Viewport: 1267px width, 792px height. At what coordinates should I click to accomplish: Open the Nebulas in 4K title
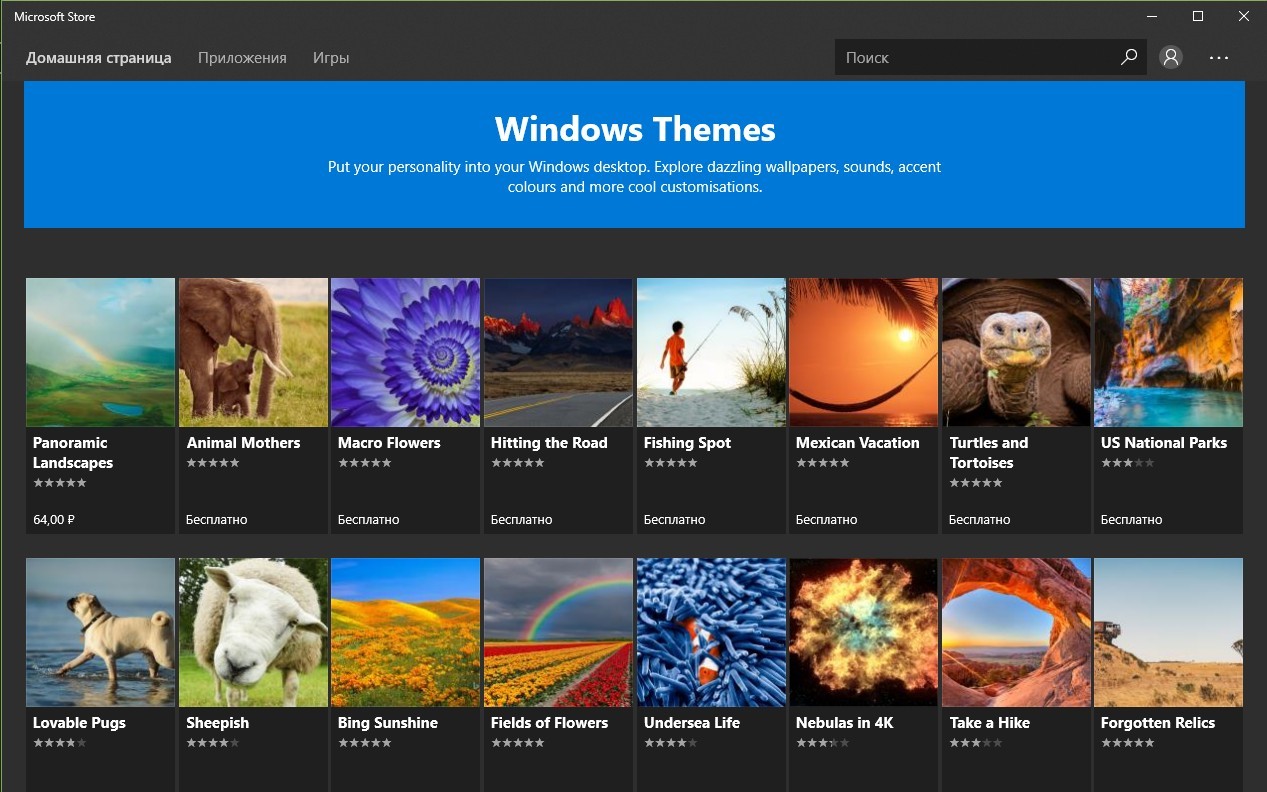pyautogui.click(x=845, y=723)
